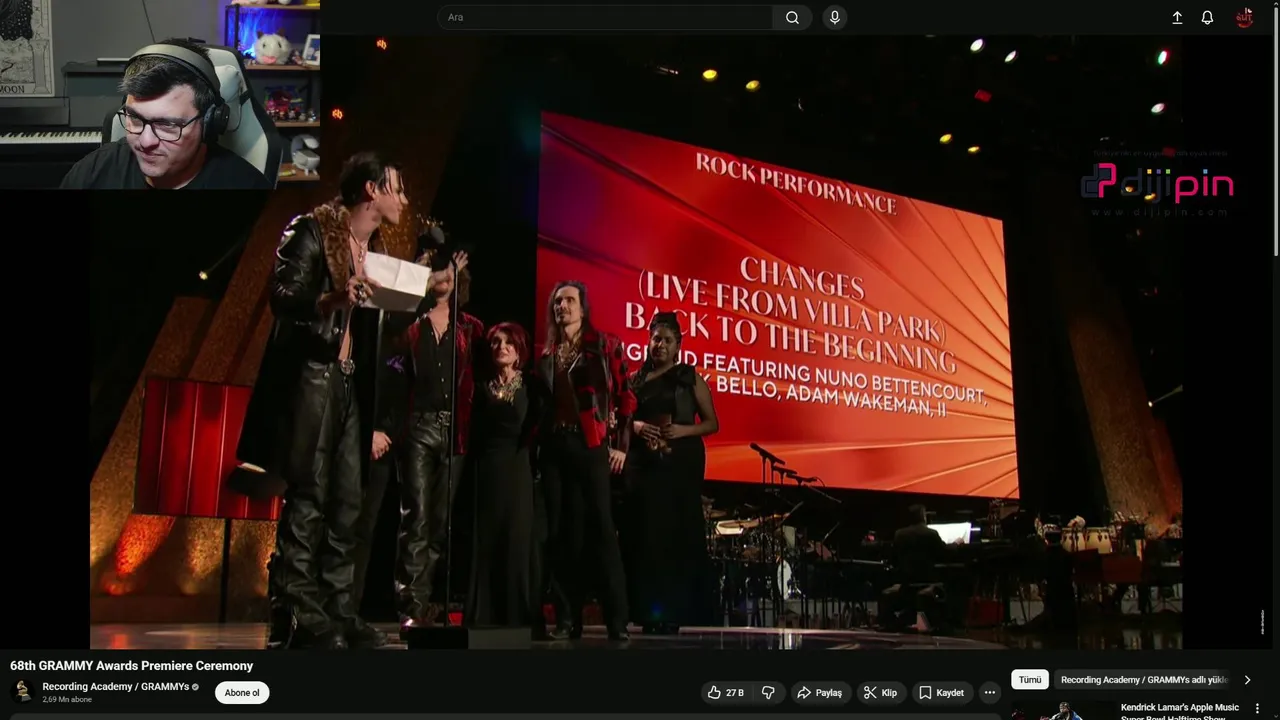Open the upload/create icon in header
Screen dimensions: 1280x720
coord(1177,18)
